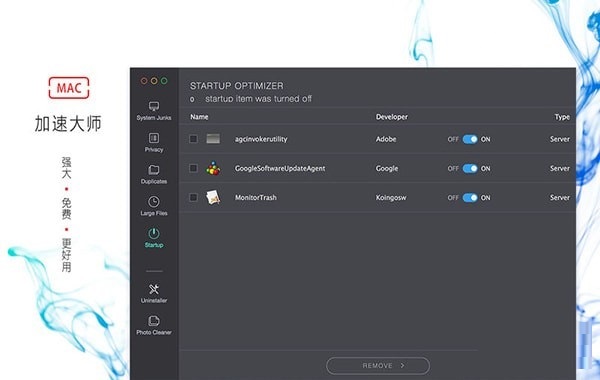Click the red MAC badge logo
This screenshot has width=600, height=380.
(69, 88)
